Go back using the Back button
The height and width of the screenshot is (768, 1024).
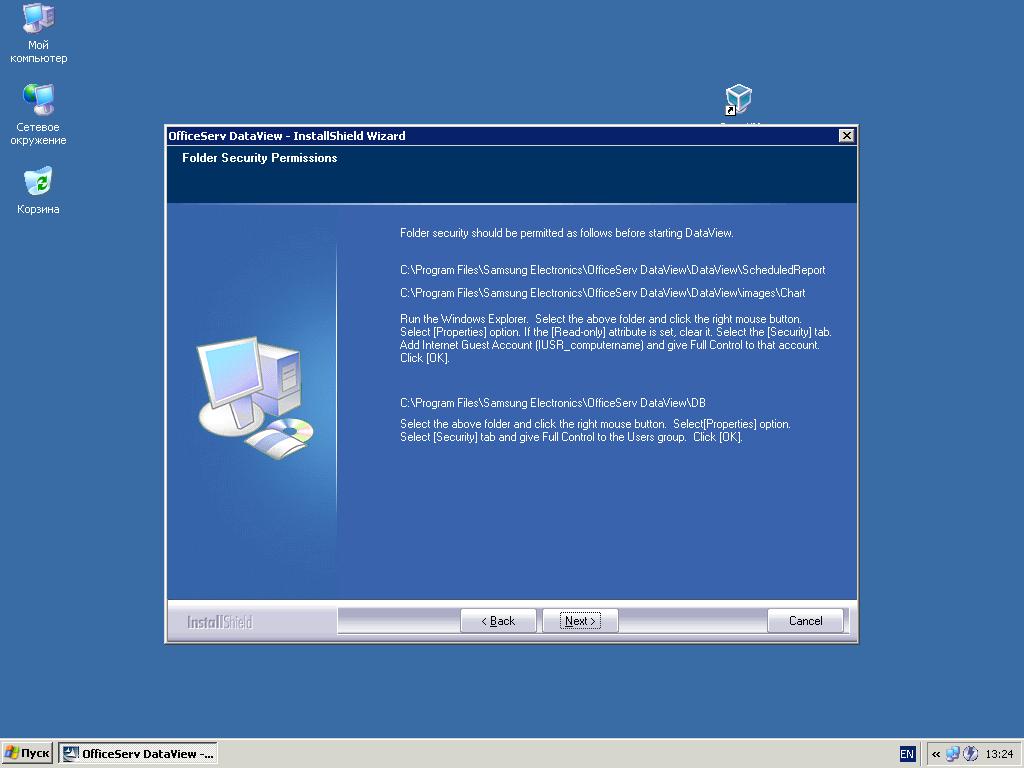(498, 621)
